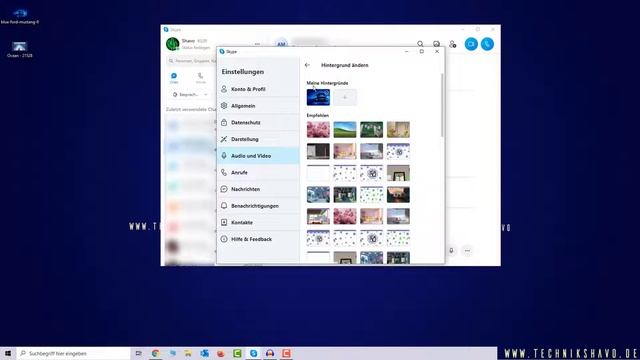Image resolution: width=640 pixels, height=360 pixels.
Task: Start an audio call in Skype main window
Action: click(487, 44)
